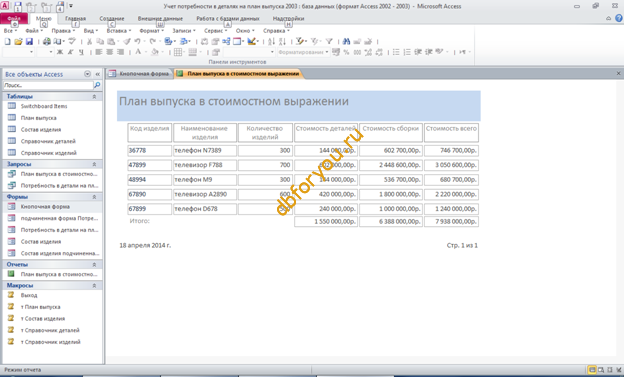
Task: Switch to Report View status bar icon
Action: 592,370
